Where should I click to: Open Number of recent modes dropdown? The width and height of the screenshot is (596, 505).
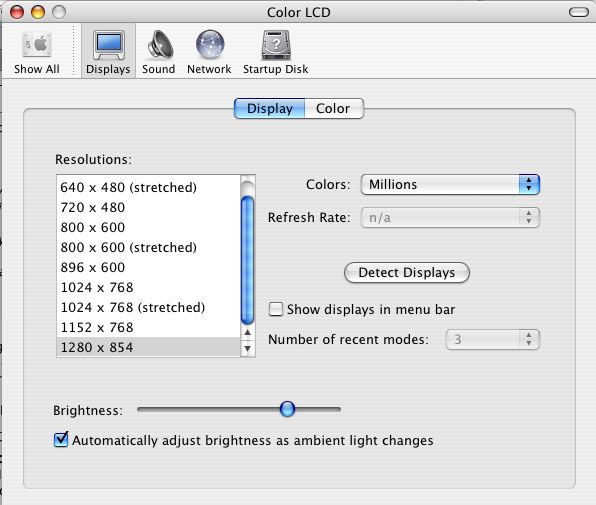click(493, 339)
